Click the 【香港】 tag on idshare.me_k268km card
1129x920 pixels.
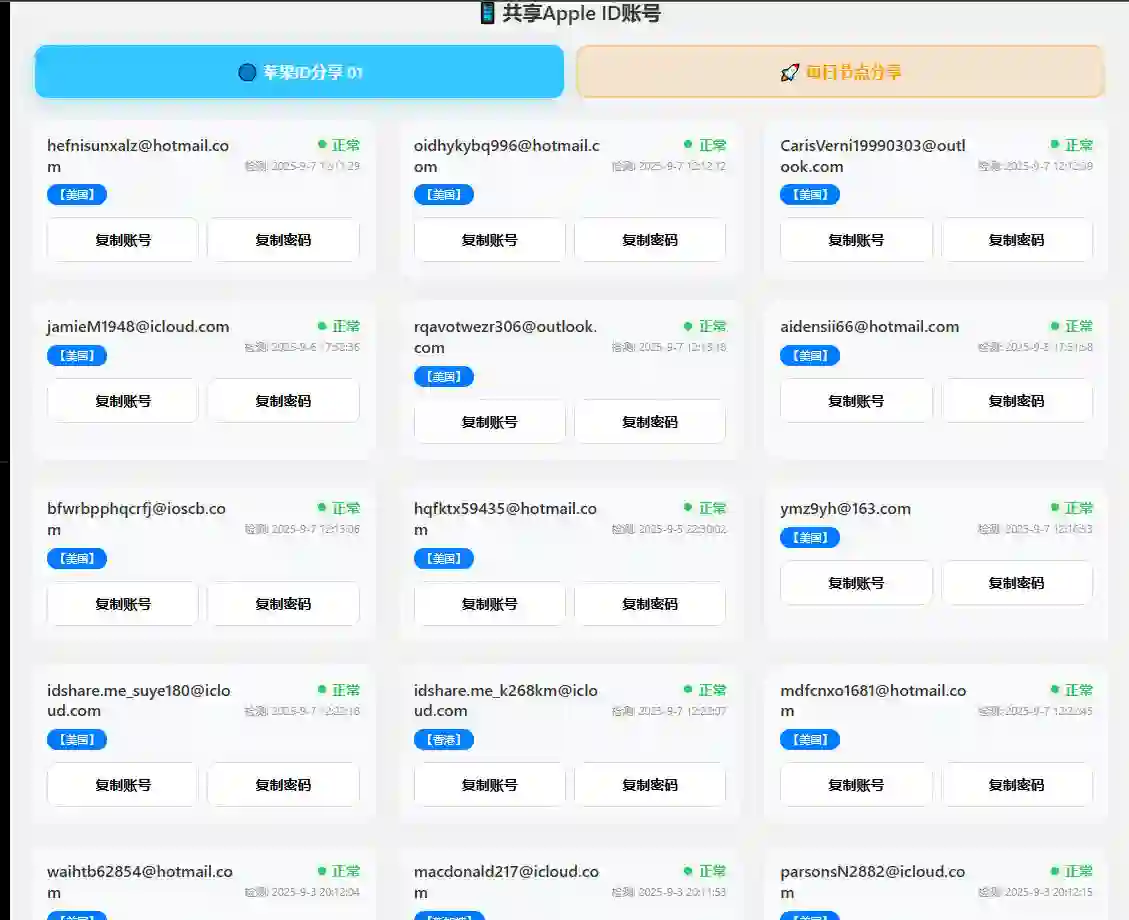pos(443,739)
